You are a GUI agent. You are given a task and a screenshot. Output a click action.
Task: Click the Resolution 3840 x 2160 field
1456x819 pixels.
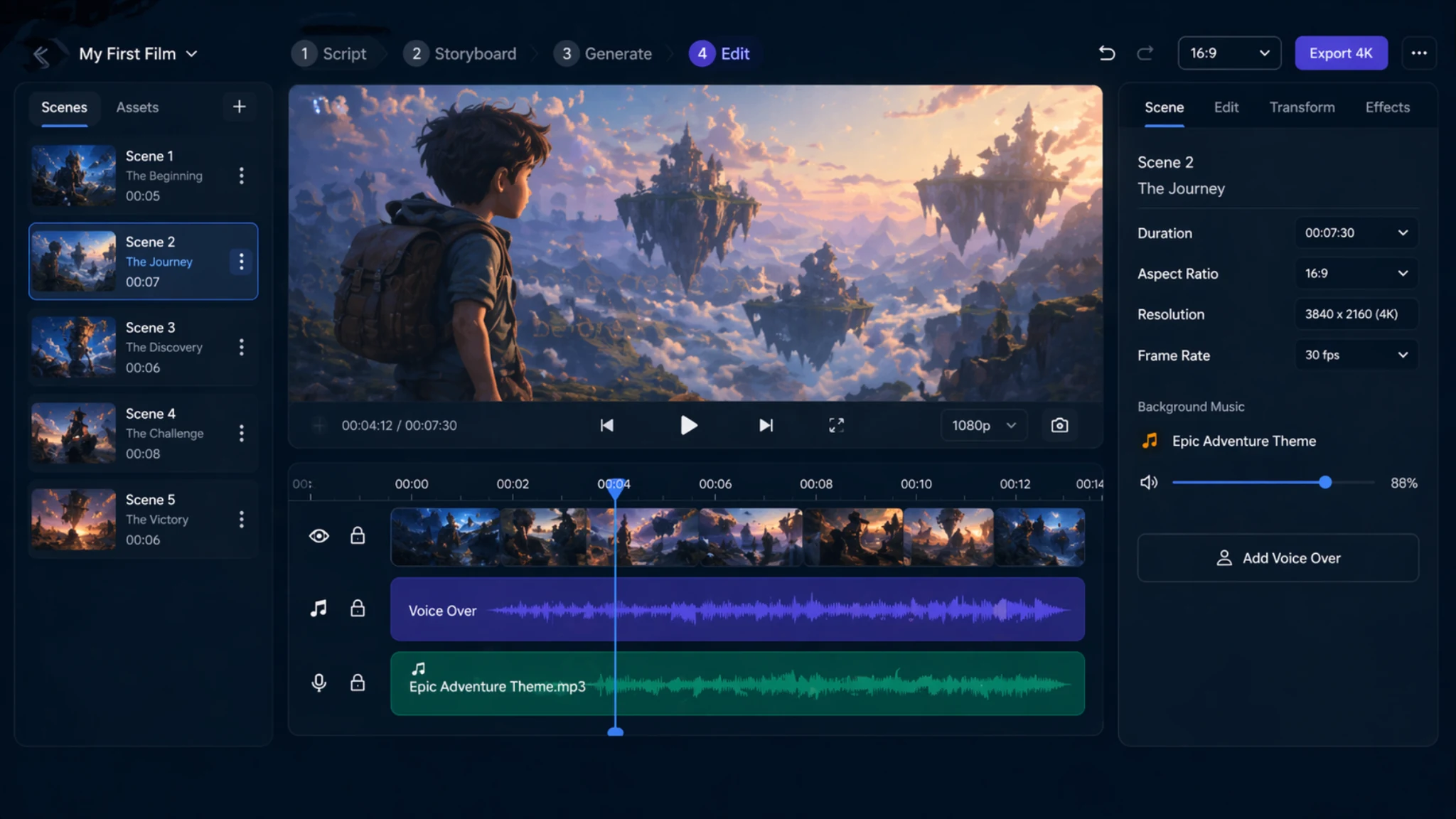[x=1356, y=314]
